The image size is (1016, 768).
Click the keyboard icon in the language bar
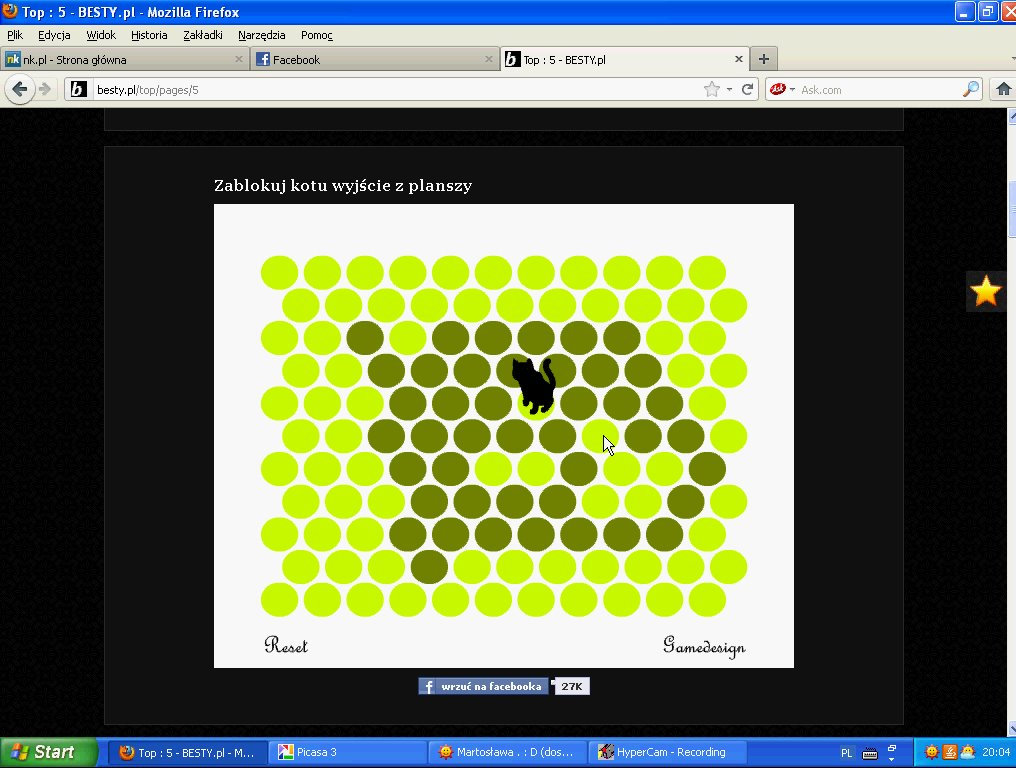[x=870, y=753]
